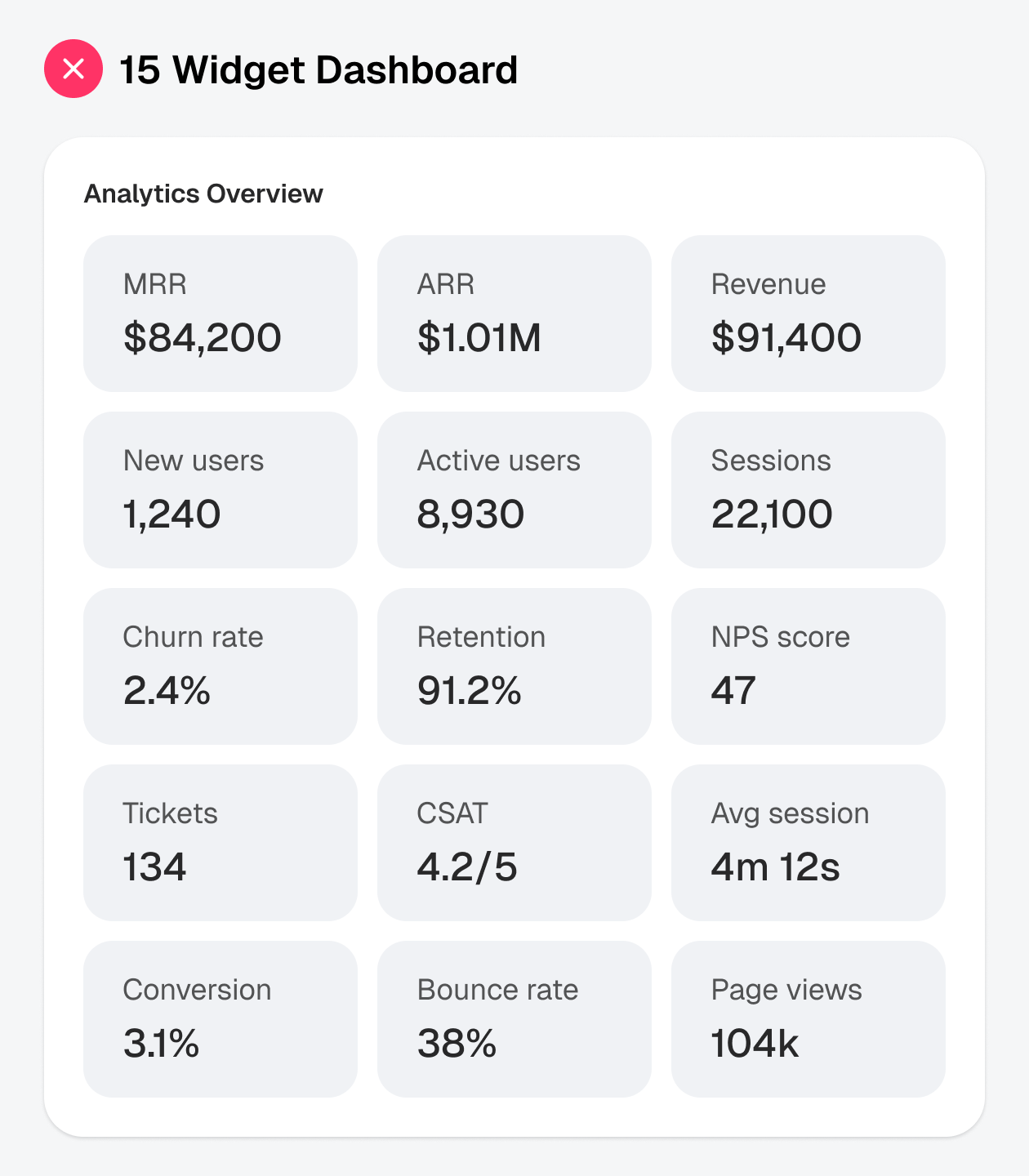This screenshot has width=1029, height=1176.
Task: Open the Bounce rate 38% card
Action: click(x=514, y=1019)
